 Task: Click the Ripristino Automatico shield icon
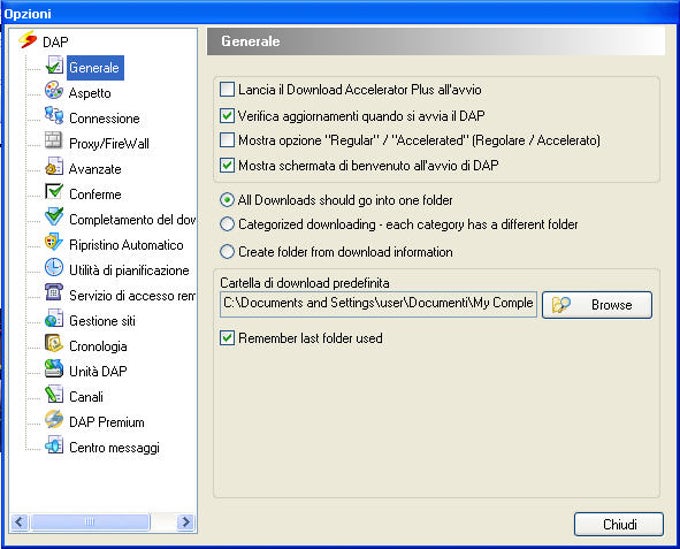click(x=54, y=242)
